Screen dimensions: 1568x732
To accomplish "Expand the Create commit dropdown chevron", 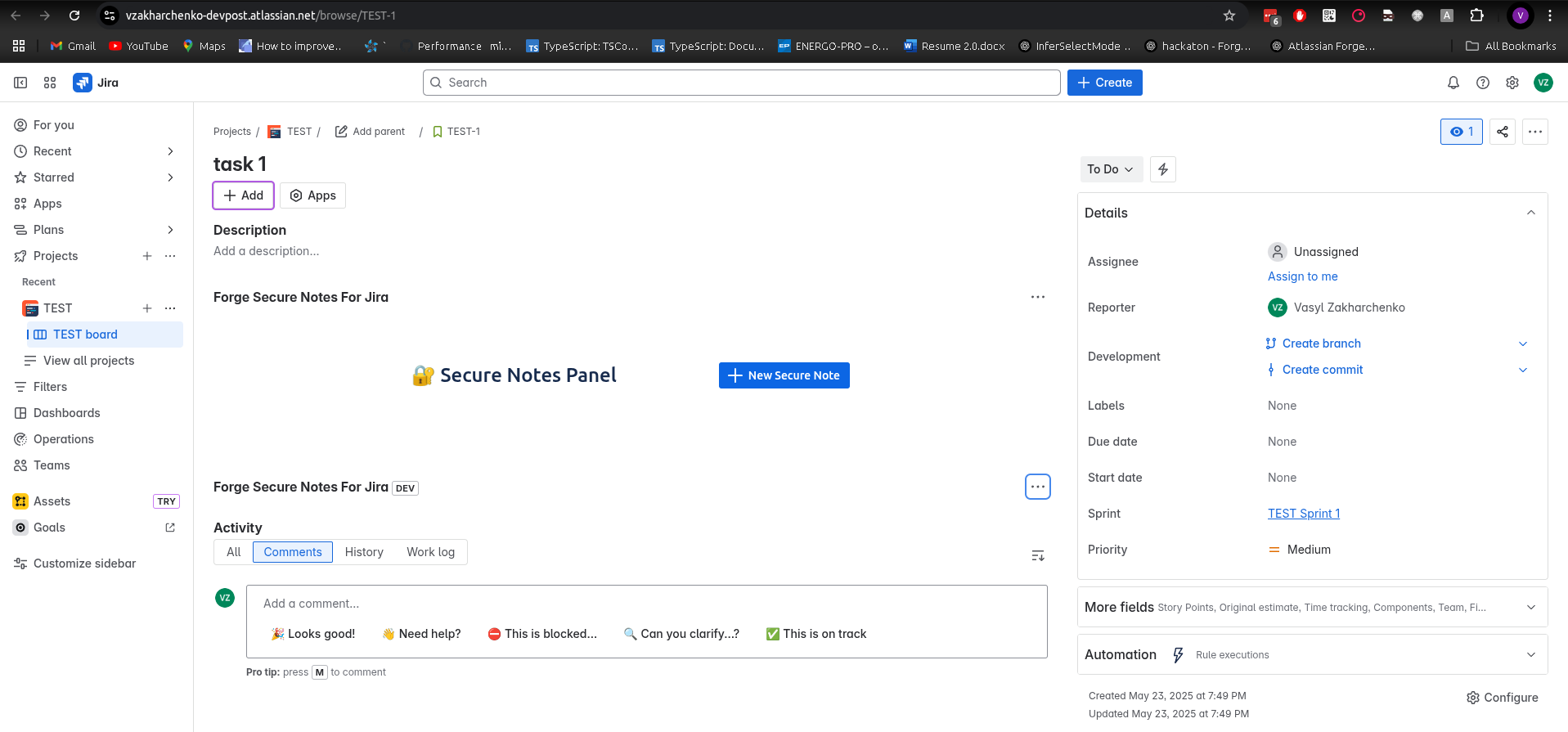I will click(1523, 370).
